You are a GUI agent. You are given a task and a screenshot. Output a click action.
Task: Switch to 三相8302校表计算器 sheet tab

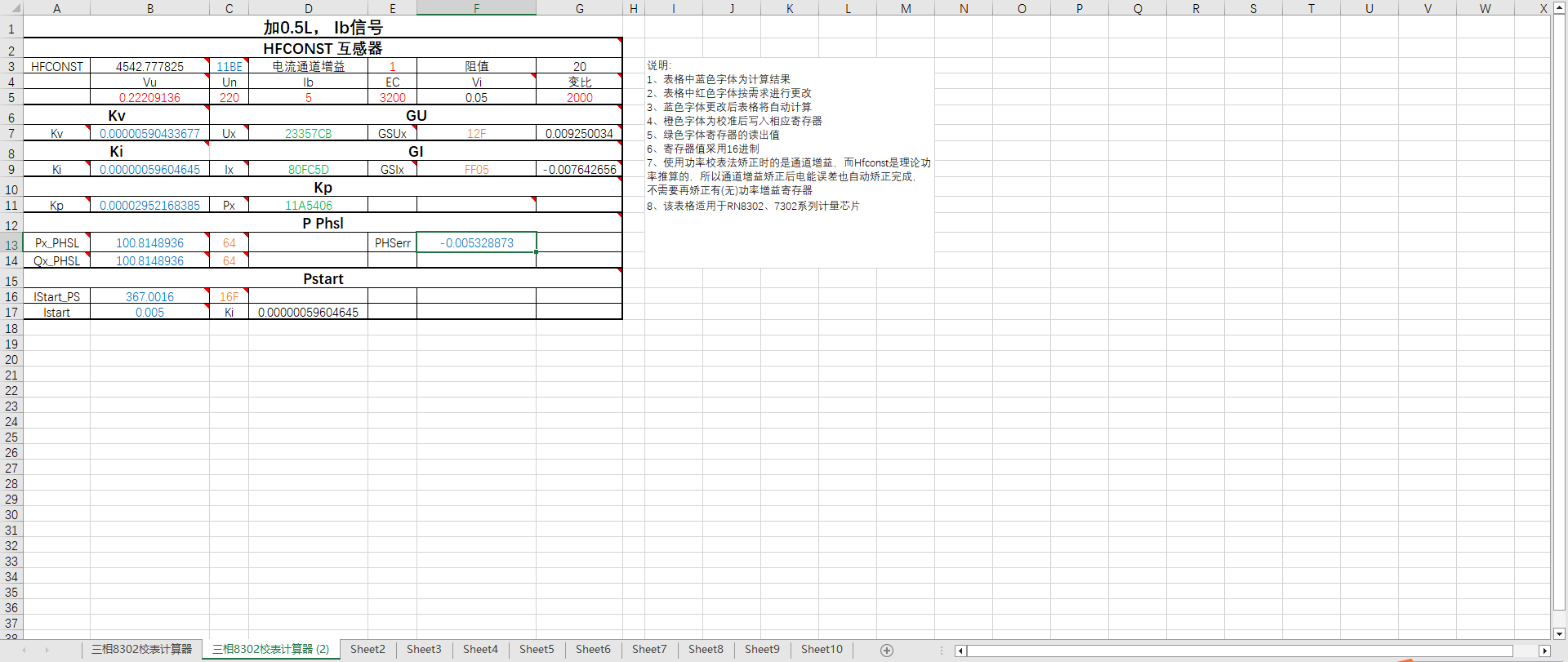coord(141,649)
